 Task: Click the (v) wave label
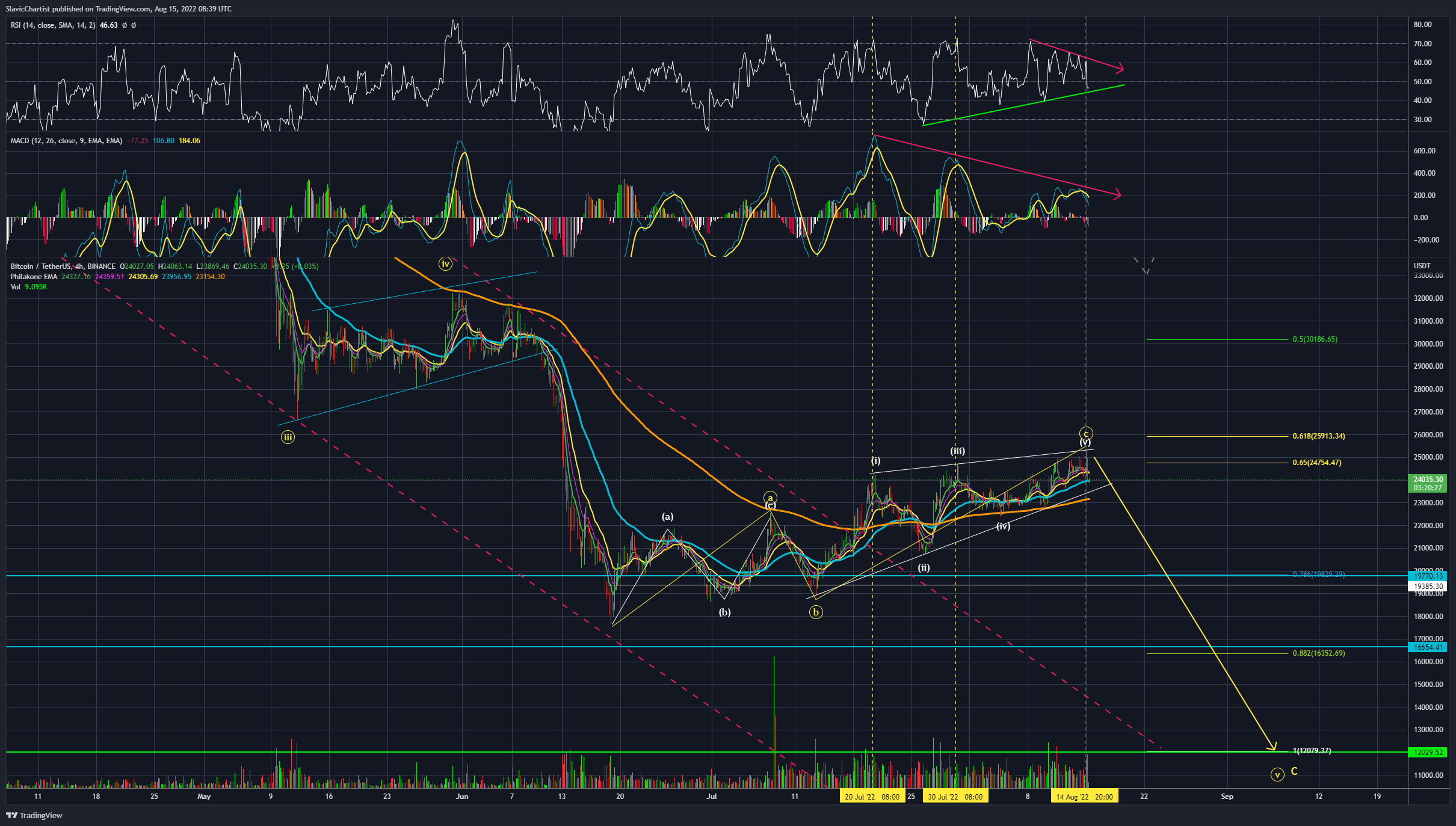pos(1085,443)
